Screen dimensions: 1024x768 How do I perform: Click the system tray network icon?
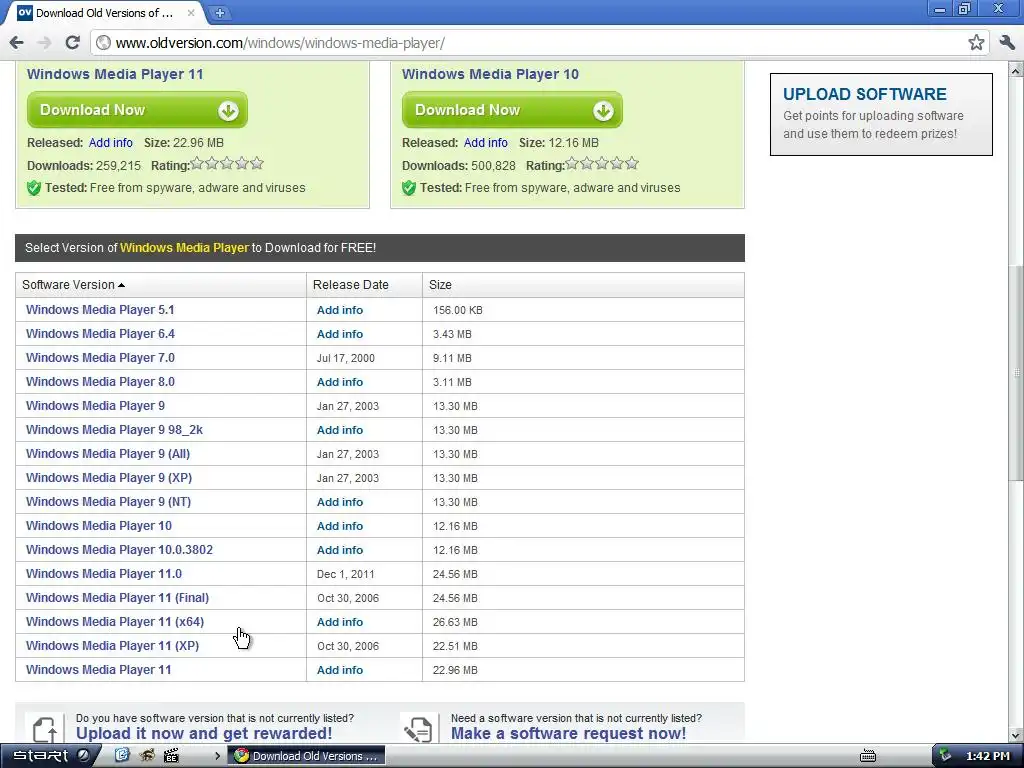944,756
